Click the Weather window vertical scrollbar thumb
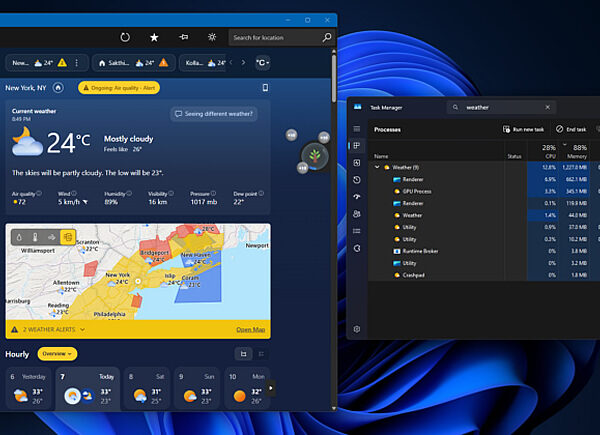The image size is (600, 435). tap(334, 78)
